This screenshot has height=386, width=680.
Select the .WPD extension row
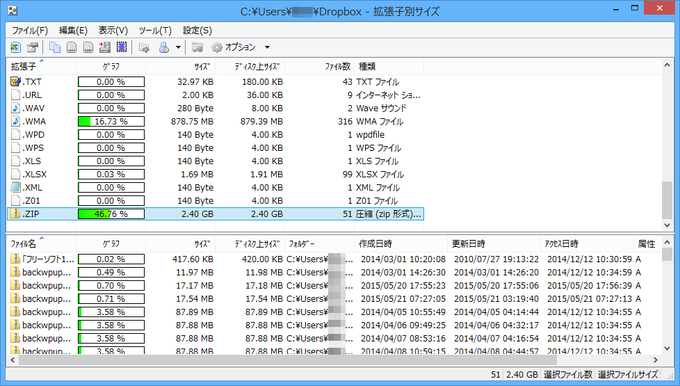216,134
